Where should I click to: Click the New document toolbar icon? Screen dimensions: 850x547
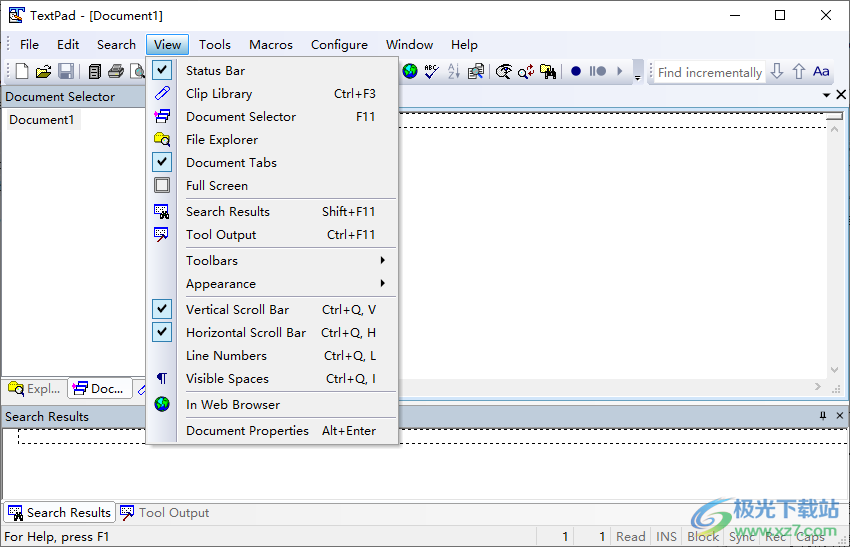coord(22,71)
